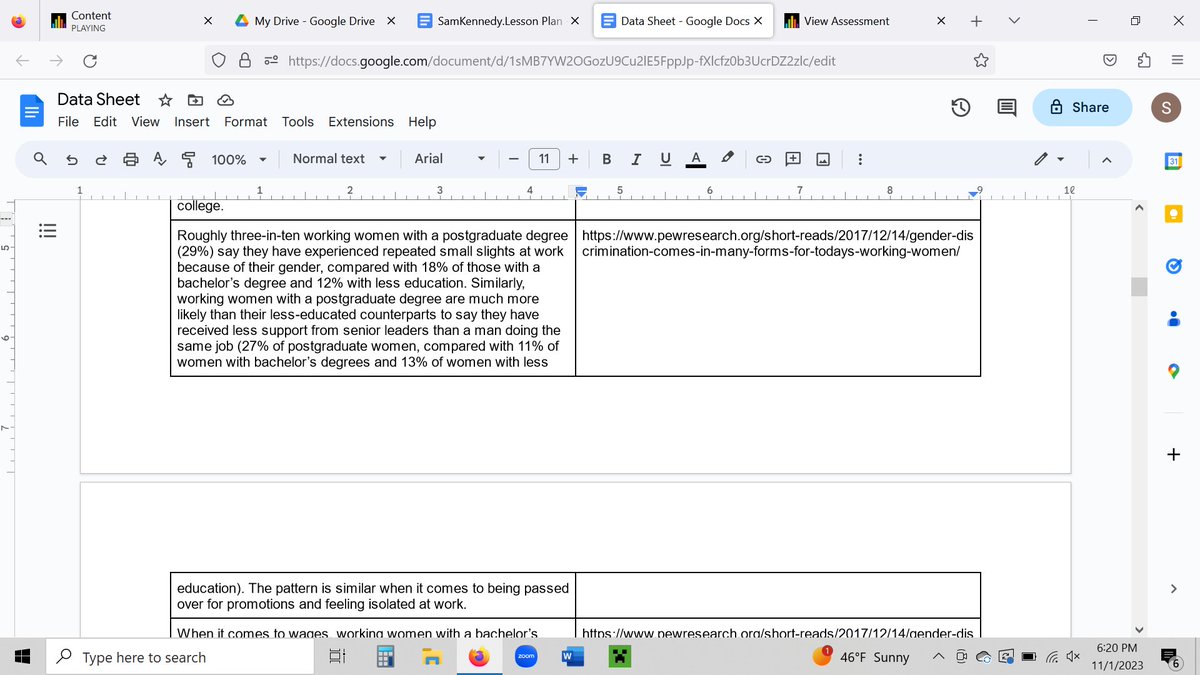Screen dimensions: 1200x675
Task: Toggle bold formatting
Action: tap(607, 159)
